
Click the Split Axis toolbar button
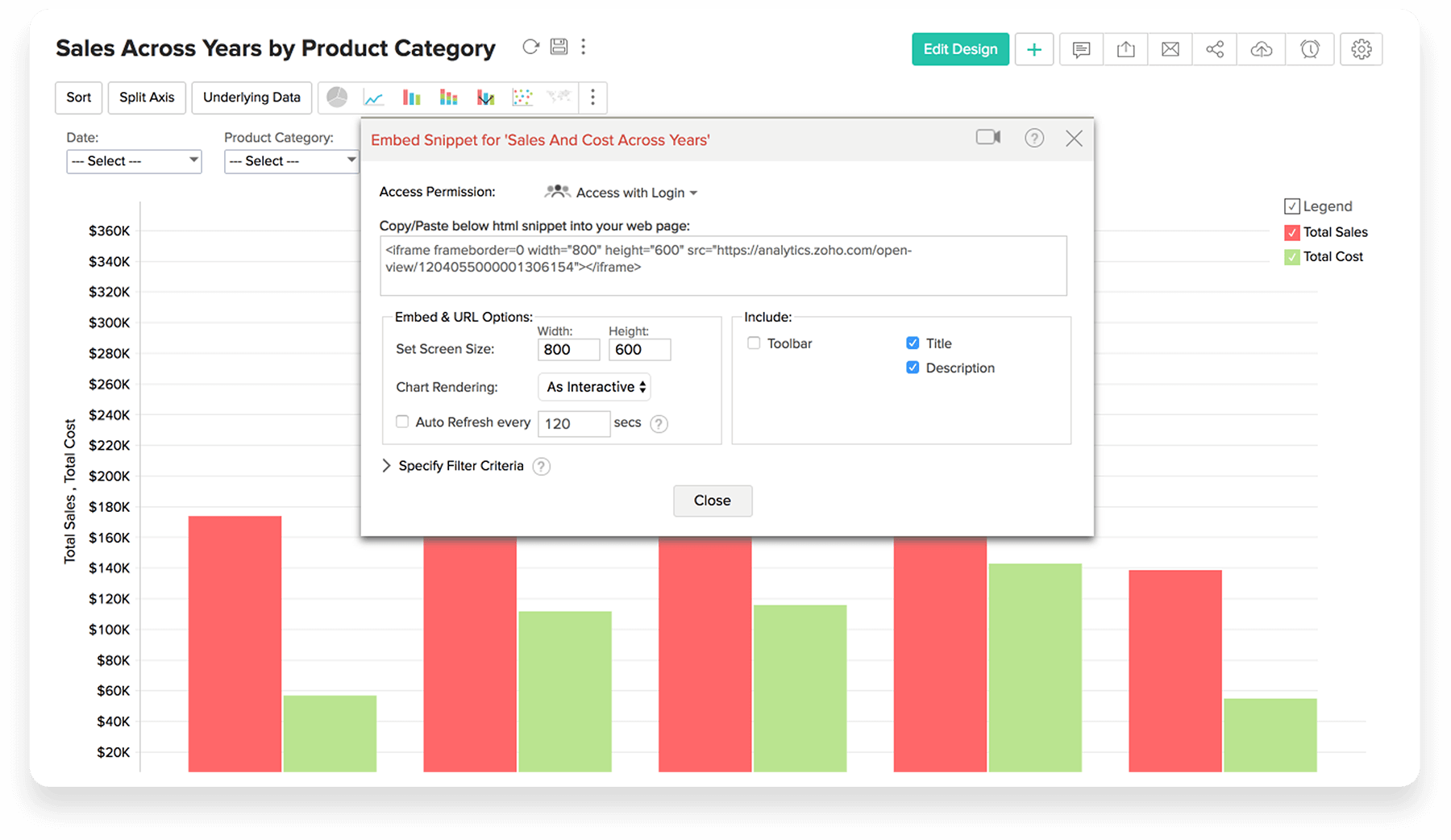tap(147, 98)
